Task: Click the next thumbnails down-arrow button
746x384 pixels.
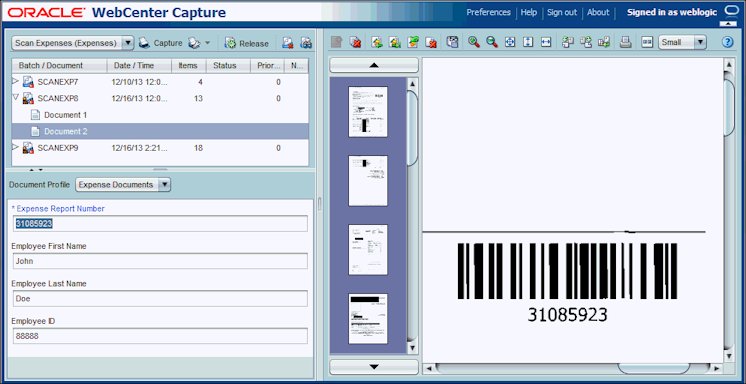Action: [374, 366]
